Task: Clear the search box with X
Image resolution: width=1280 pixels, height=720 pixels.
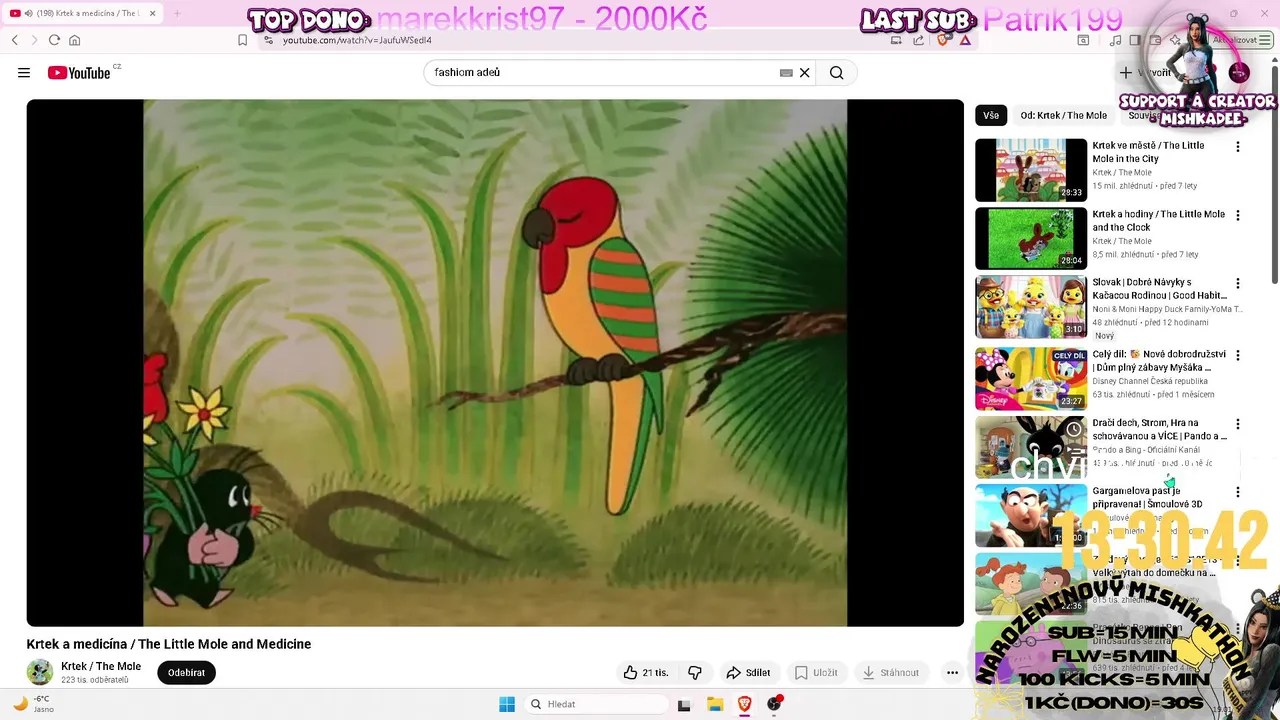Action: point(804,73)
